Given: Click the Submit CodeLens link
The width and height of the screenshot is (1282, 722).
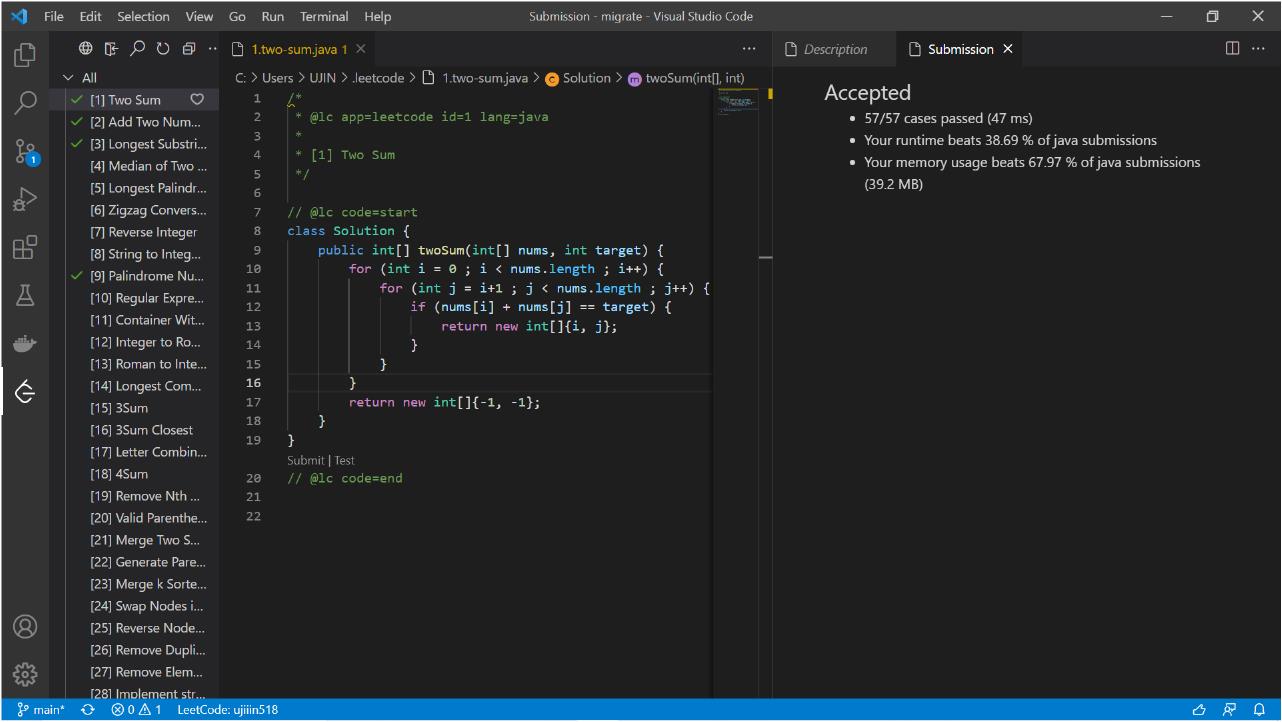Looking at the screenshot, I should (x=305, y=460).
